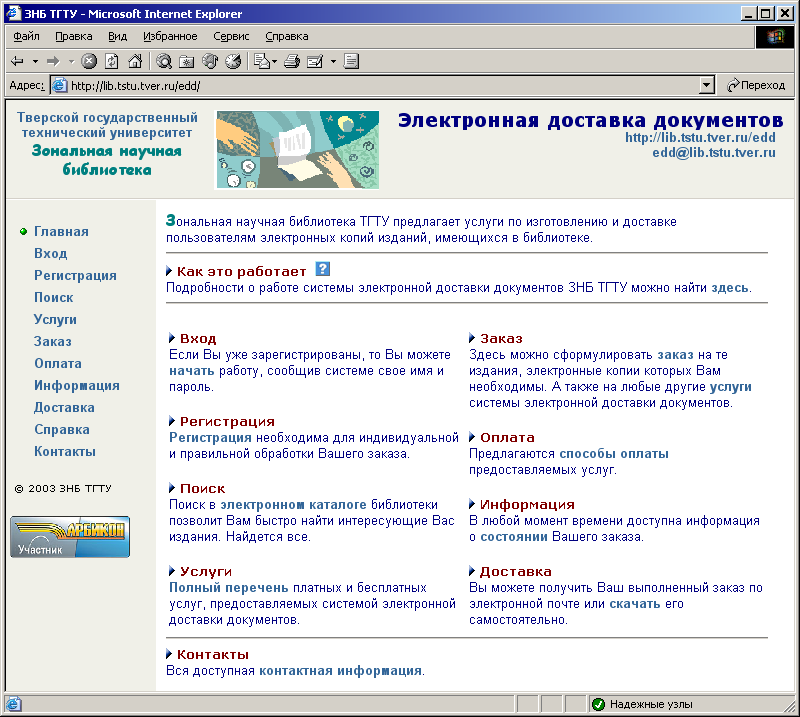The width and height of the screenshot is (800, 717).
Task: Open Справка in the left navigation list
Action: (62, 430)
